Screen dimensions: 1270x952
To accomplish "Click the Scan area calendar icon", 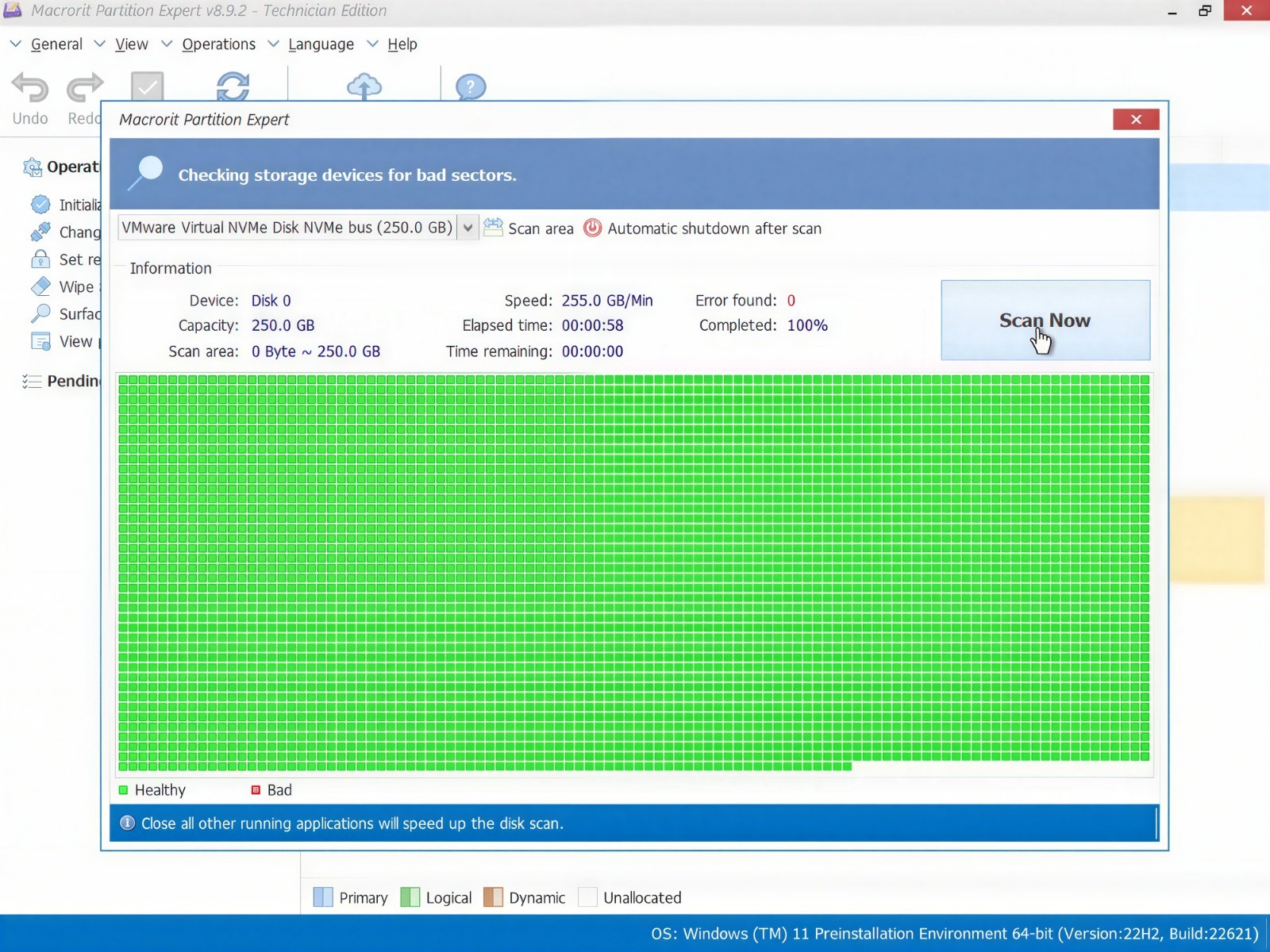I will [493, 228].
